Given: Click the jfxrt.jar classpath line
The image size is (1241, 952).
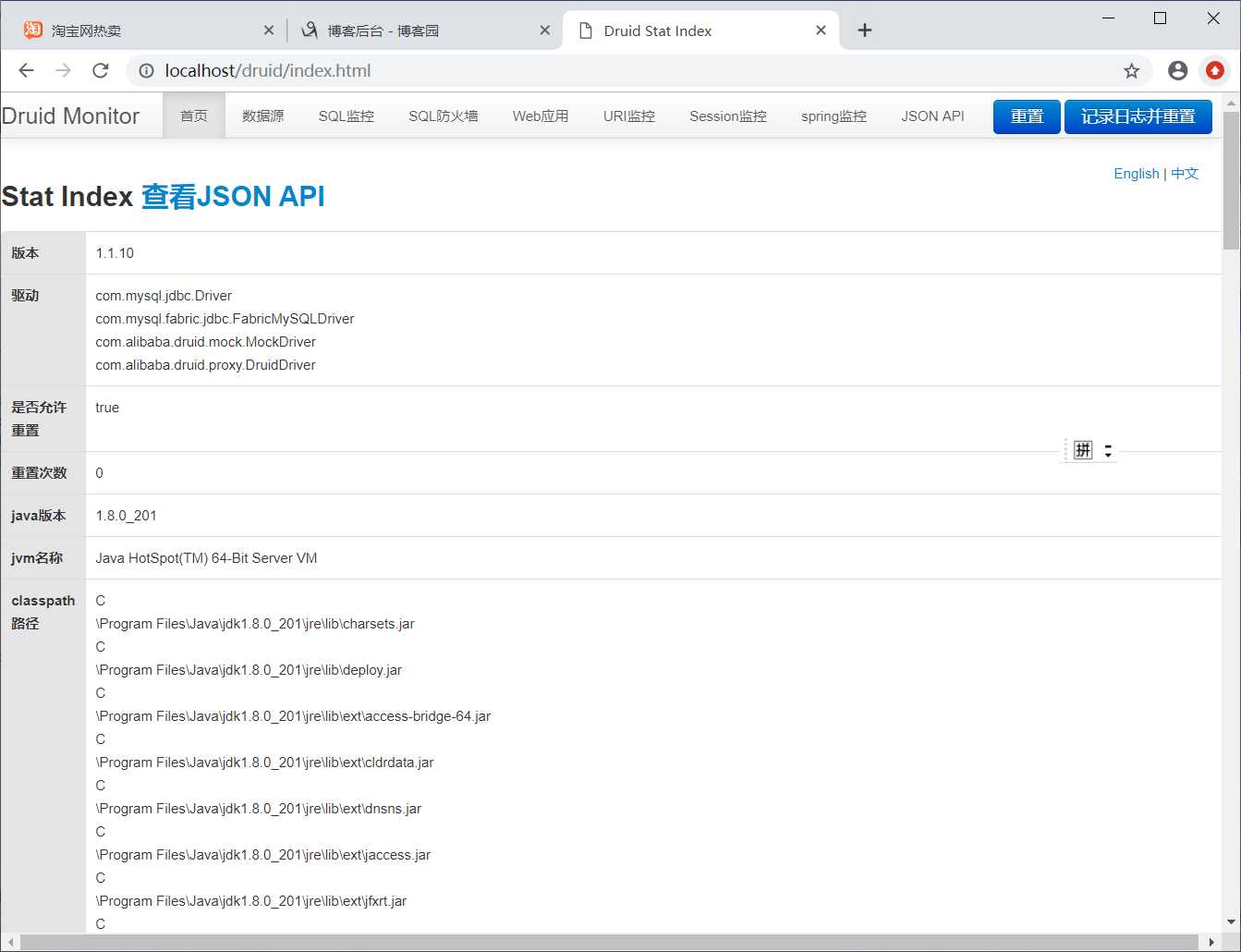Looking at the screenshot, I should coord(250,901).
